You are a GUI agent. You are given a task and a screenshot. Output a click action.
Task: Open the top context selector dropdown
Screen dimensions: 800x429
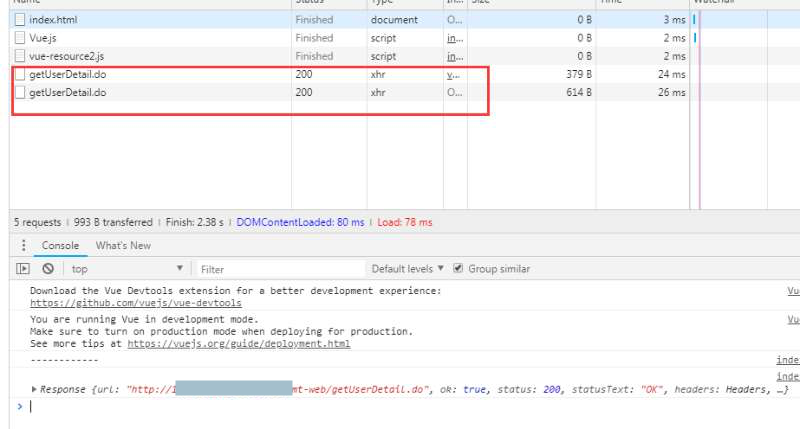(127, 269)
